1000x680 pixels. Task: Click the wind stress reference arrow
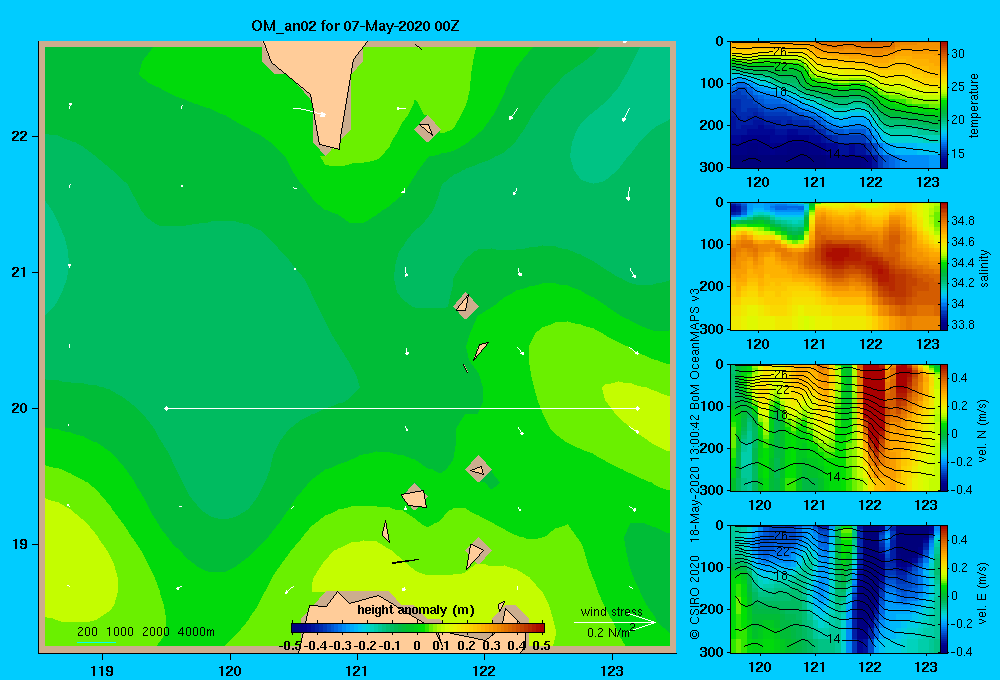pyautogui.click(x=615, y=623)
